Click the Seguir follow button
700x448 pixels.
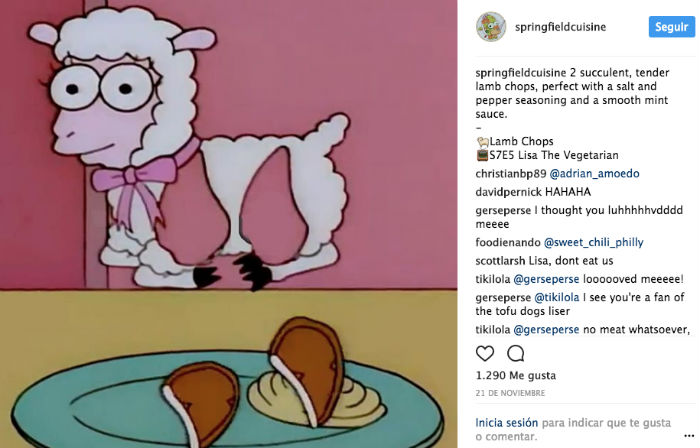coord(671,27)
